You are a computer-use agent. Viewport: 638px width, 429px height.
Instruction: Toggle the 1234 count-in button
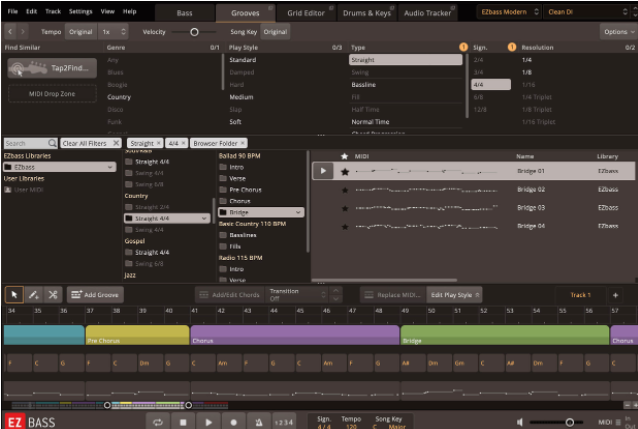284,422
